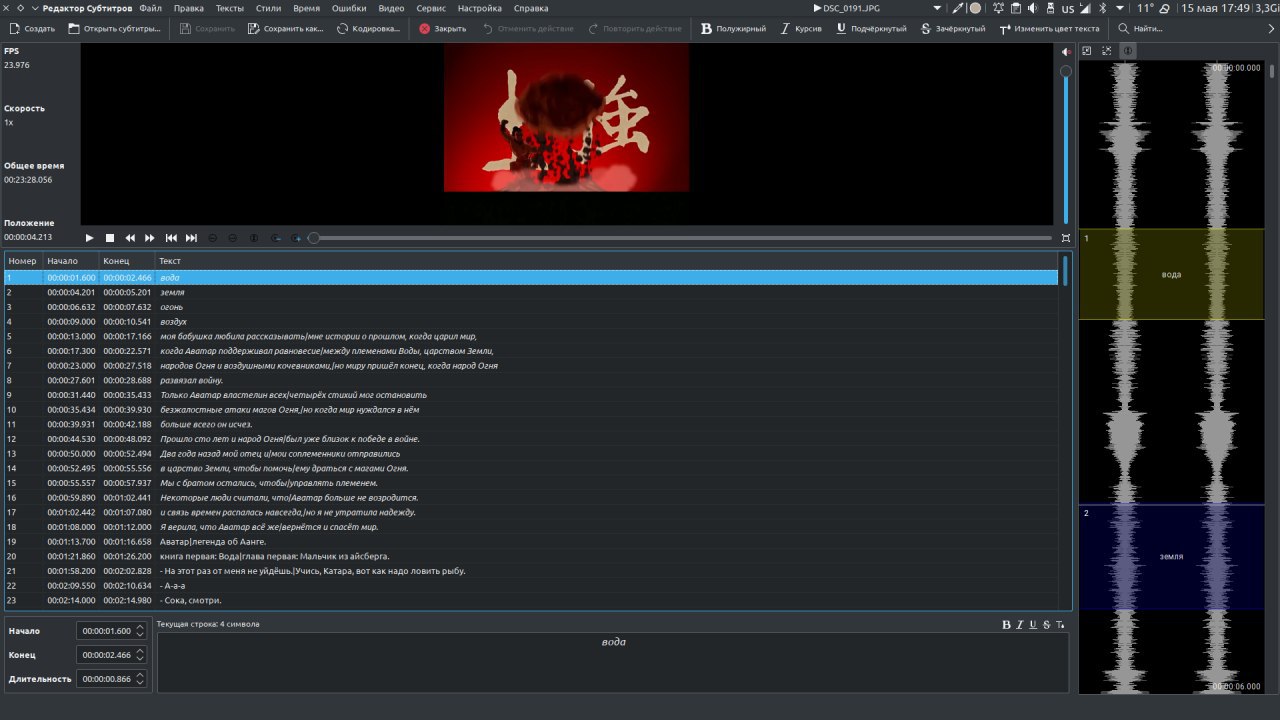
Task: Click Повторить действие redo button
Action: click(x=635, y=29)
